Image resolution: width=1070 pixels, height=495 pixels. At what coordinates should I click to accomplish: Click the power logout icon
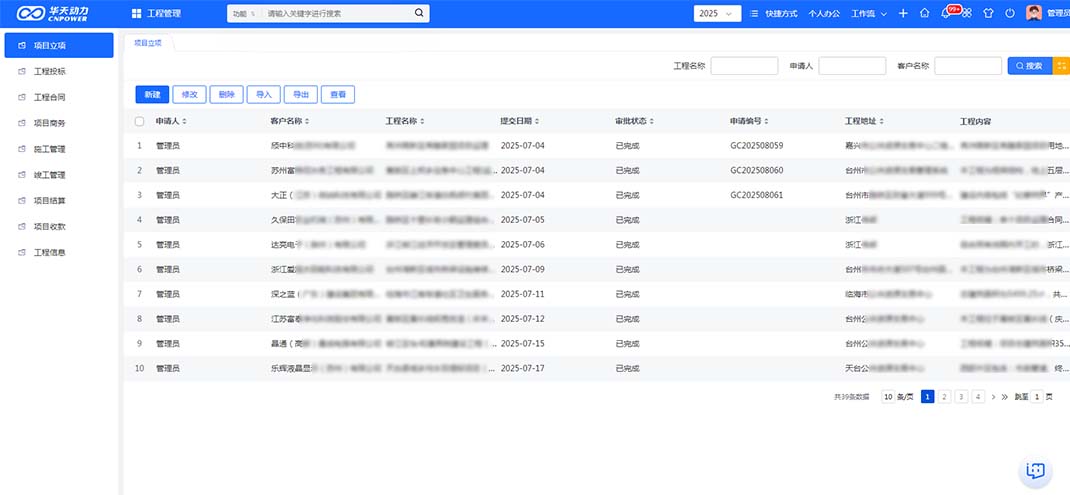[x=1010, y=14]
